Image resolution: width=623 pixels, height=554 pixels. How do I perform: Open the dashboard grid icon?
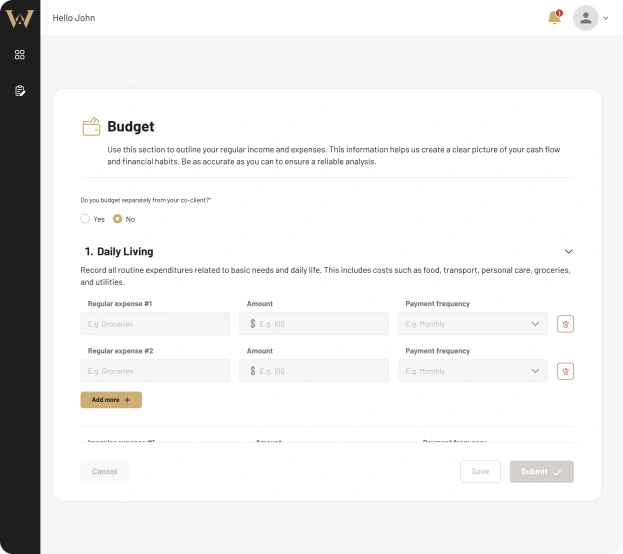pyautogui.click(x=20, y=55)
